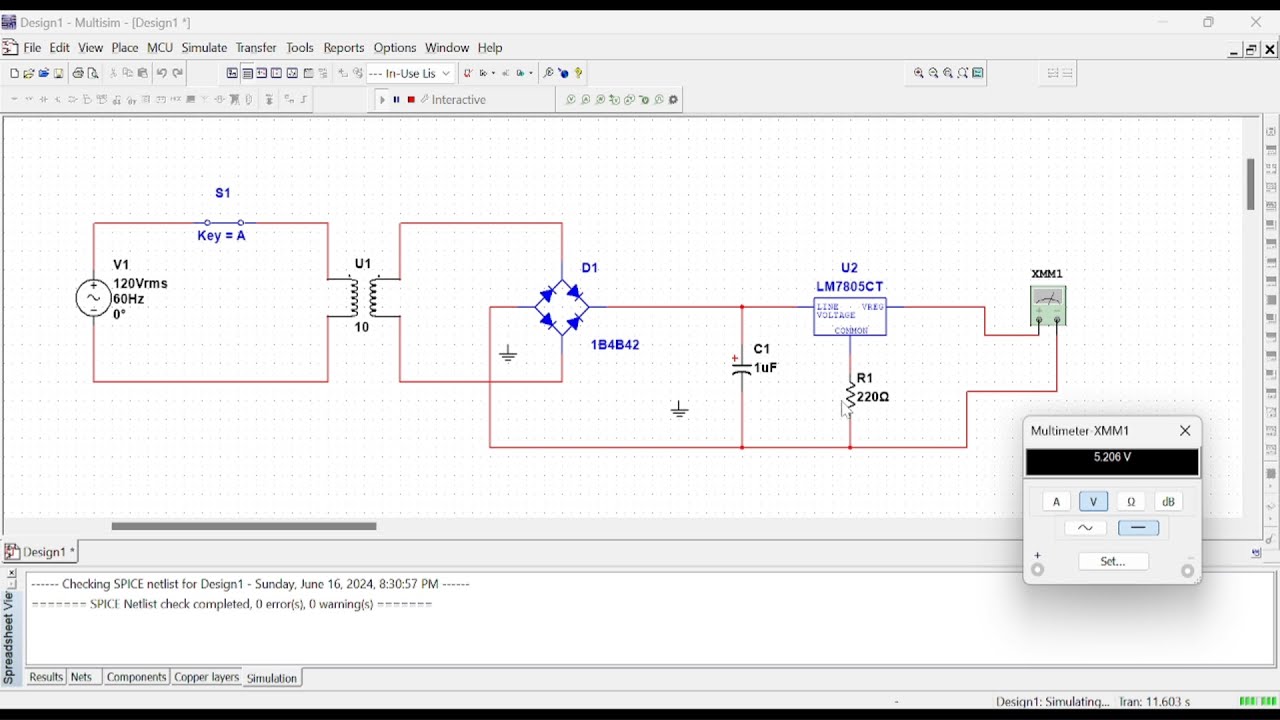1280x720 pixels.
Task: Select the V1 AC voltage source
Action: pyautogui.click(x=94, y=298)
